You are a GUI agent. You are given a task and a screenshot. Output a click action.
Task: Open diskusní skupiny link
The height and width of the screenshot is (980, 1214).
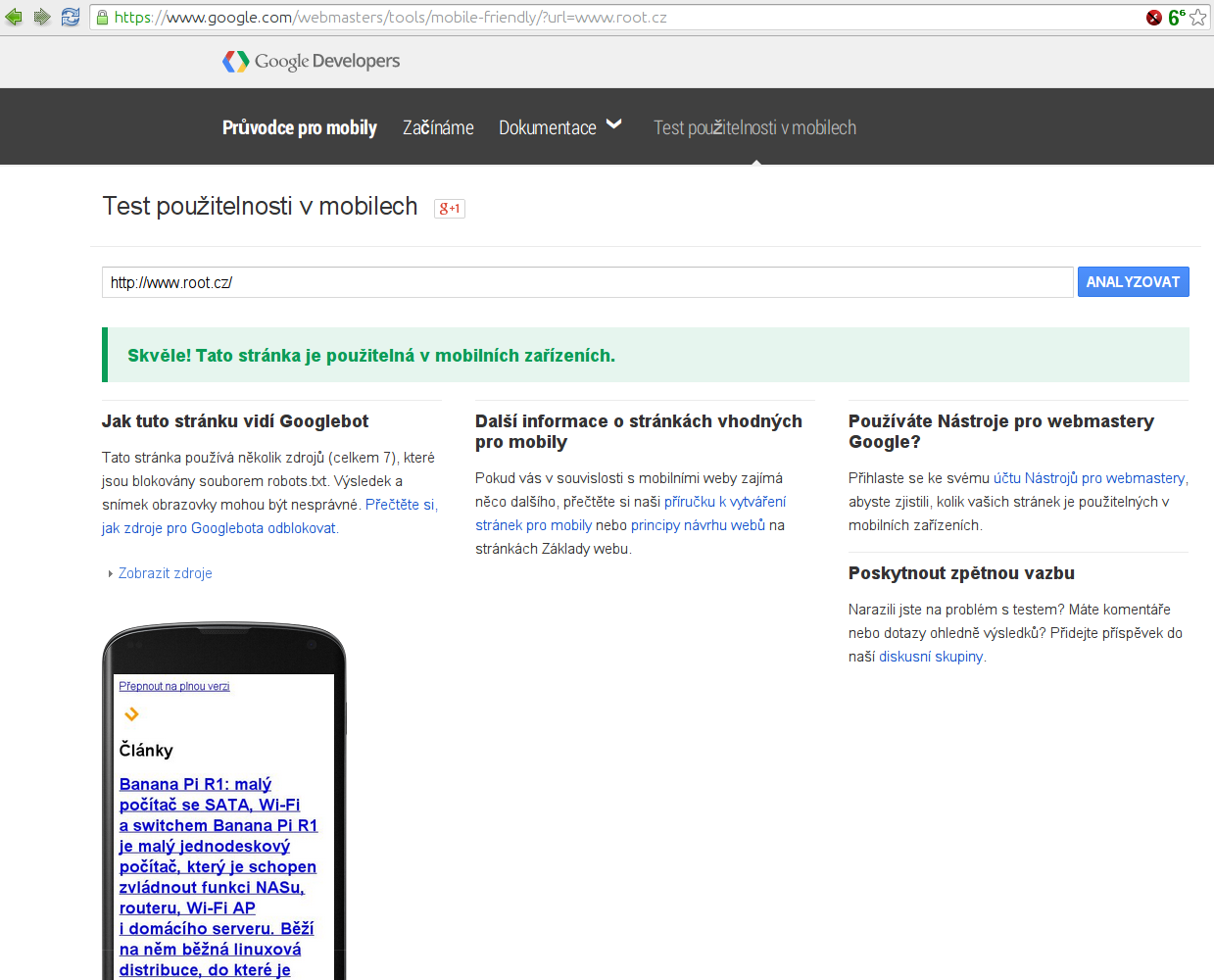931,657
